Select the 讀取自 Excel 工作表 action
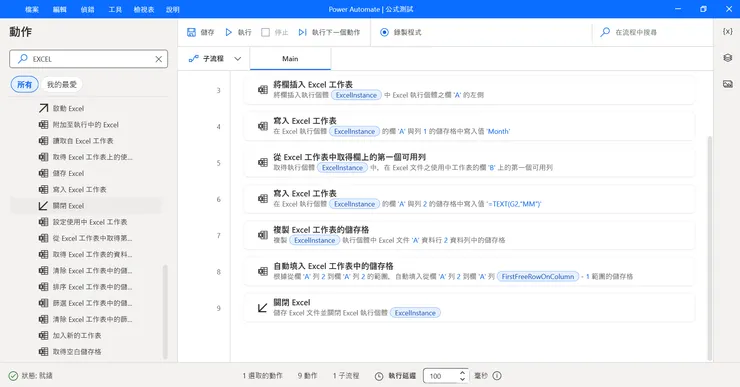Screen dimensions: 740x387 (x=85, y=141)
